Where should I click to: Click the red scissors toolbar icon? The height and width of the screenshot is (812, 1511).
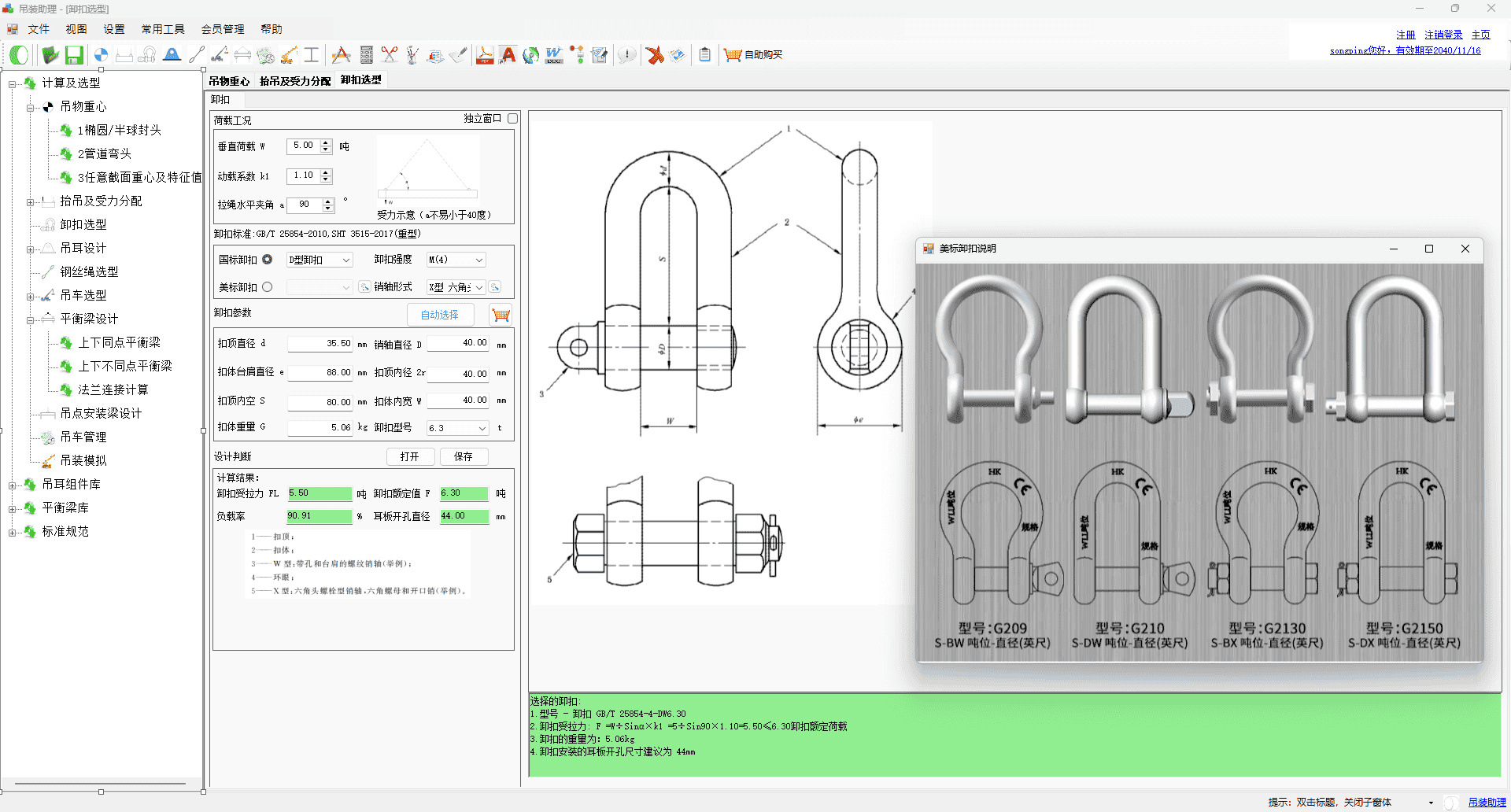[389, 55]
